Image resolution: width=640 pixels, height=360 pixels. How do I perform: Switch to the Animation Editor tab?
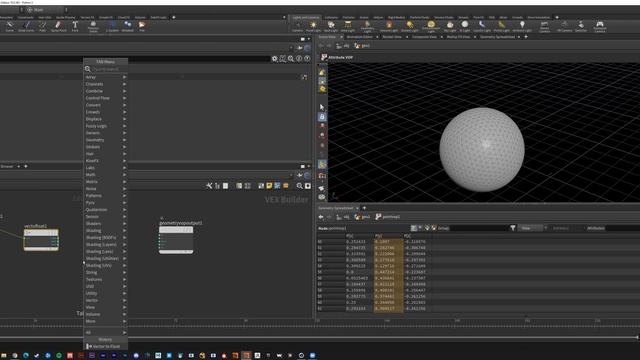pos(360,37)
